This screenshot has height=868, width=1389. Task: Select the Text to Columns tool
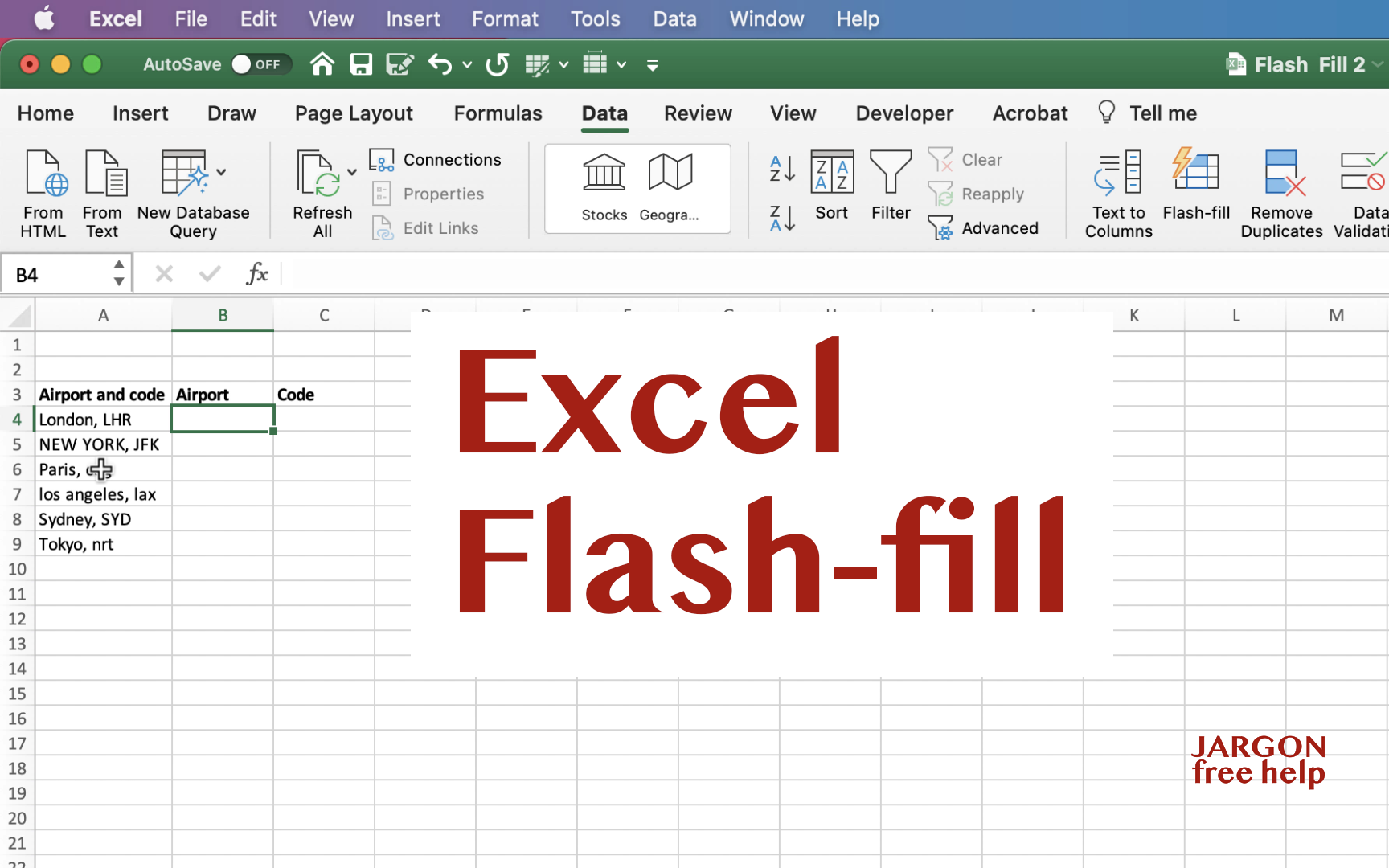[x=1117, y=193]
